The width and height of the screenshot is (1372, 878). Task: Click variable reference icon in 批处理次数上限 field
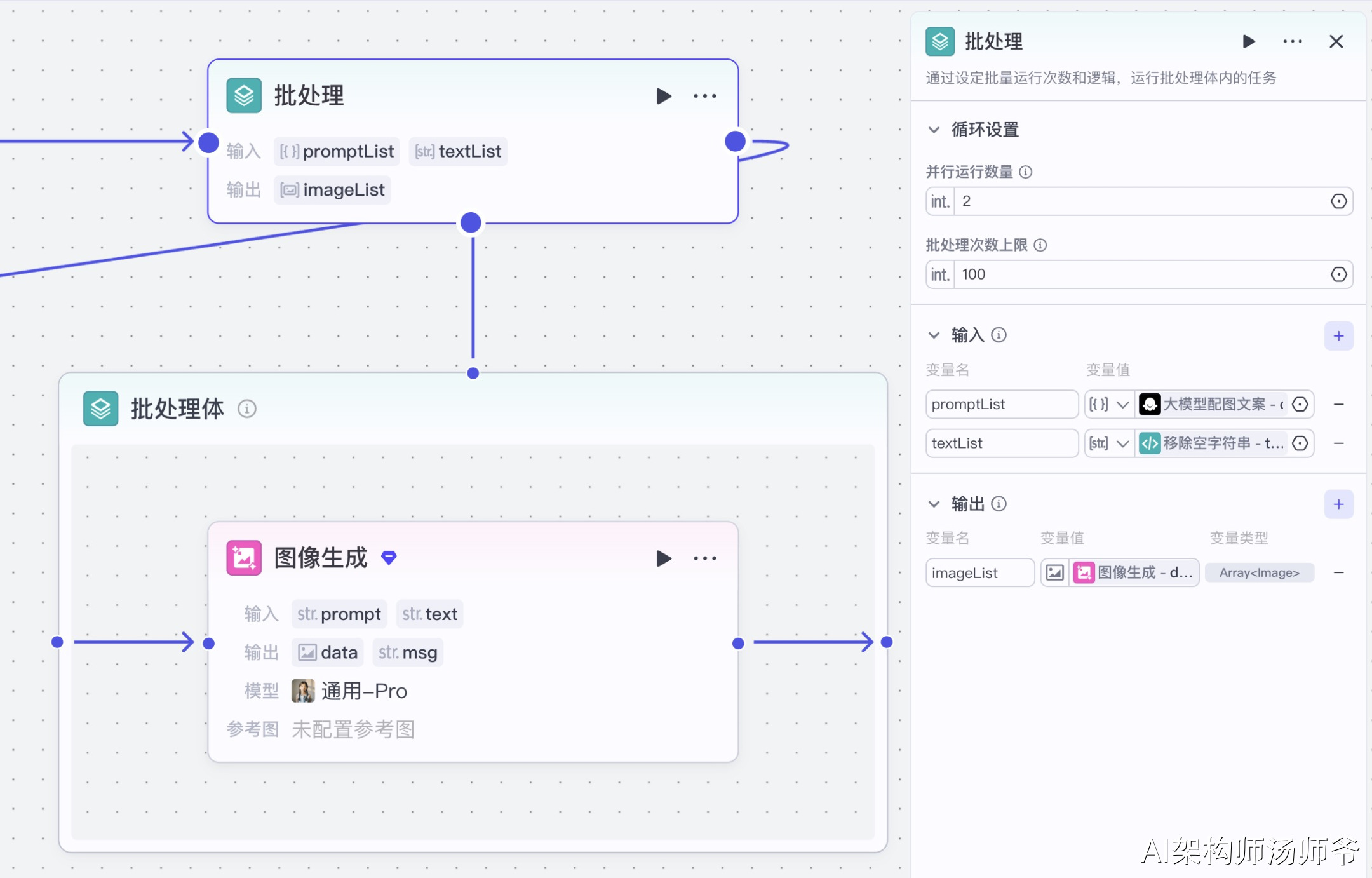[1338, 274]
